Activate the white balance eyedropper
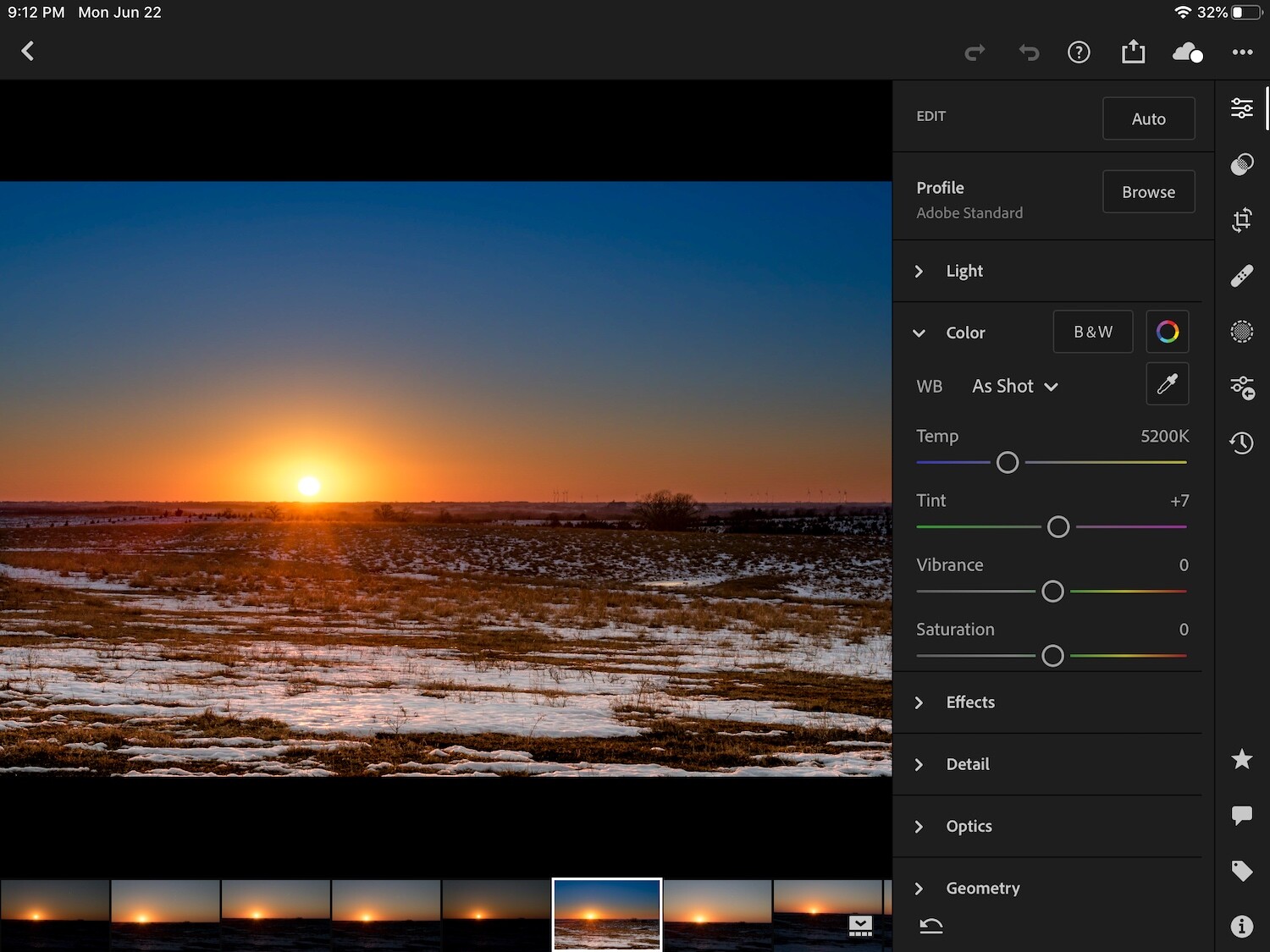The width and height of the screenshot is (1270, 952). pos(1167,383)
